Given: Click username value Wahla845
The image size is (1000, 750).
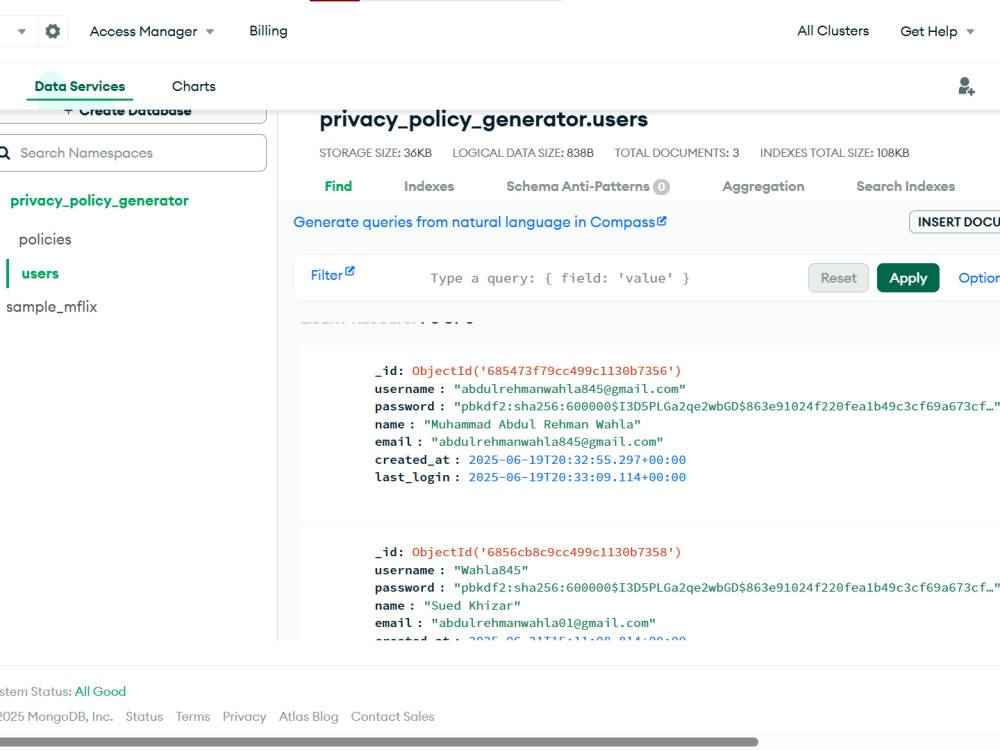Looking at the screenshot, I should click(x=491, y=570).
